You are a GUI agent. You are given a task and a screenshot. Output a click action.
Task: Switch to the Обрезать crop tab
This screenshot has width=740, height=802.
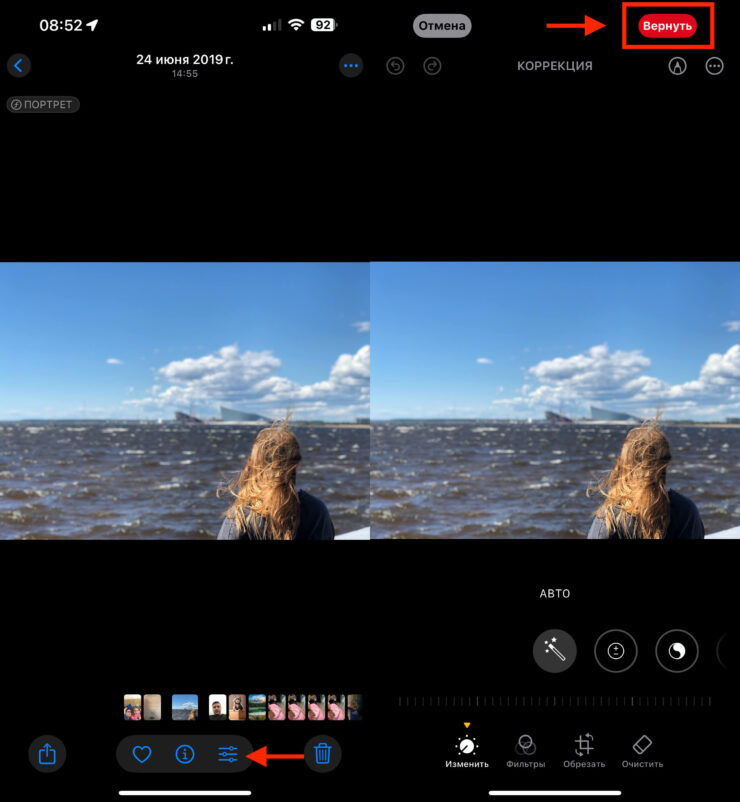(x=584, y=750)
